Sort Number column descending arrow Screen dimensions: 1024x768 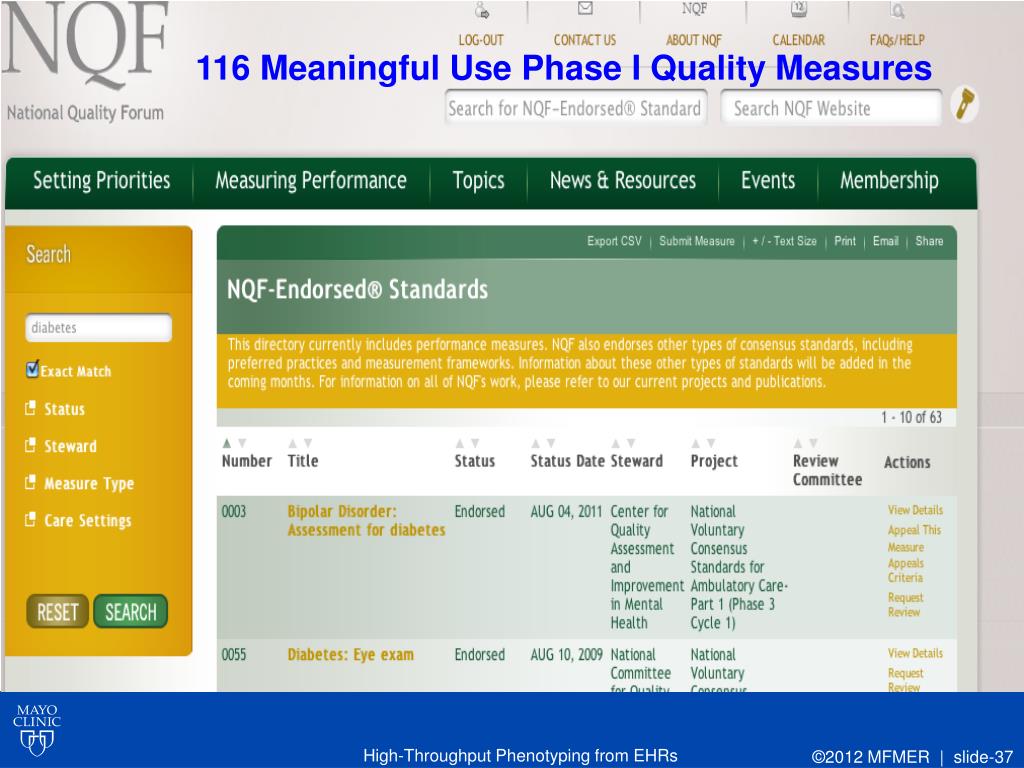pyautogui.click(x=242, y=443)
